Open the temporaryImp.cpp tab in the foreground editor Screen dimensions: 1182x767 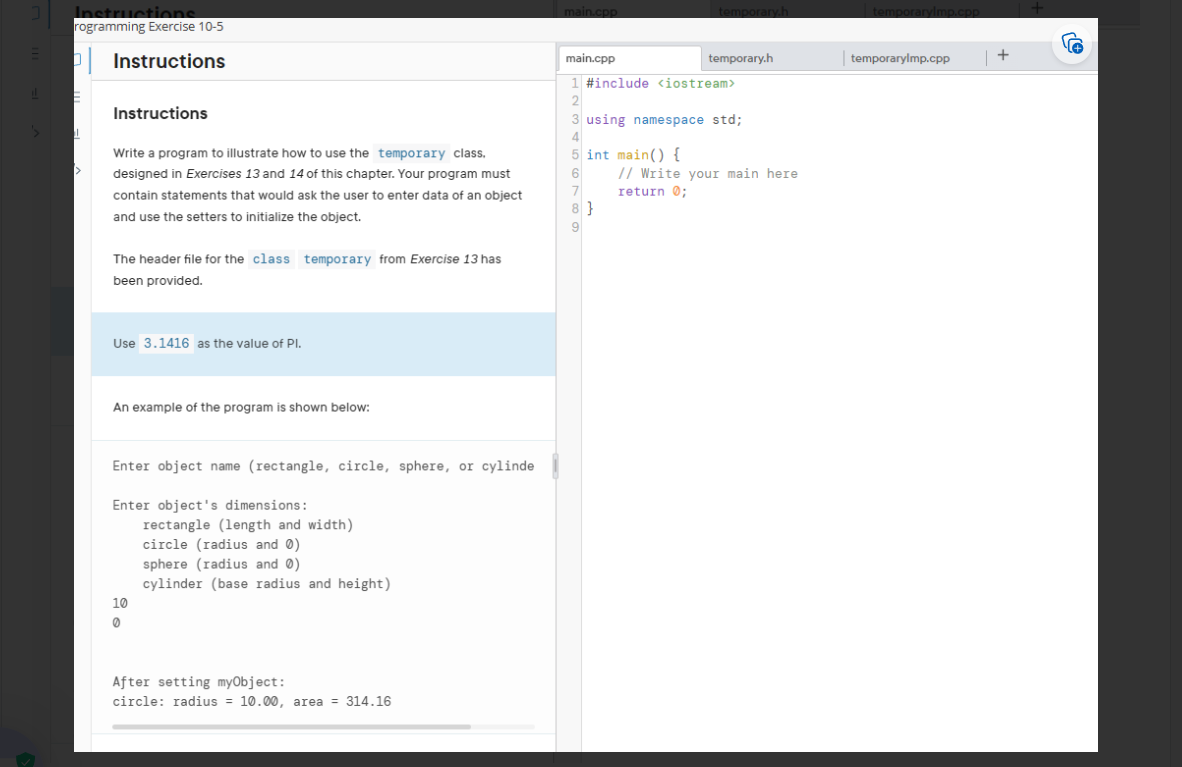pos(914,58)
